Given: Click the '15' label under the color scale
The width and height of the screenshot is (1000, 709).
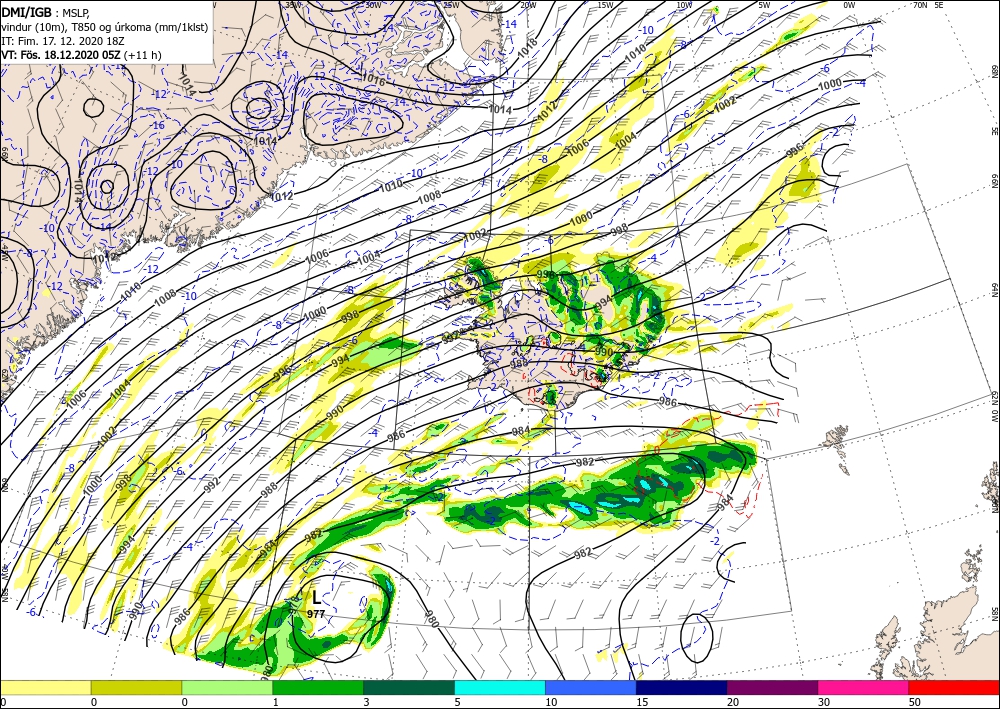Looking at the screenshot, I should [x=642, y=702].
